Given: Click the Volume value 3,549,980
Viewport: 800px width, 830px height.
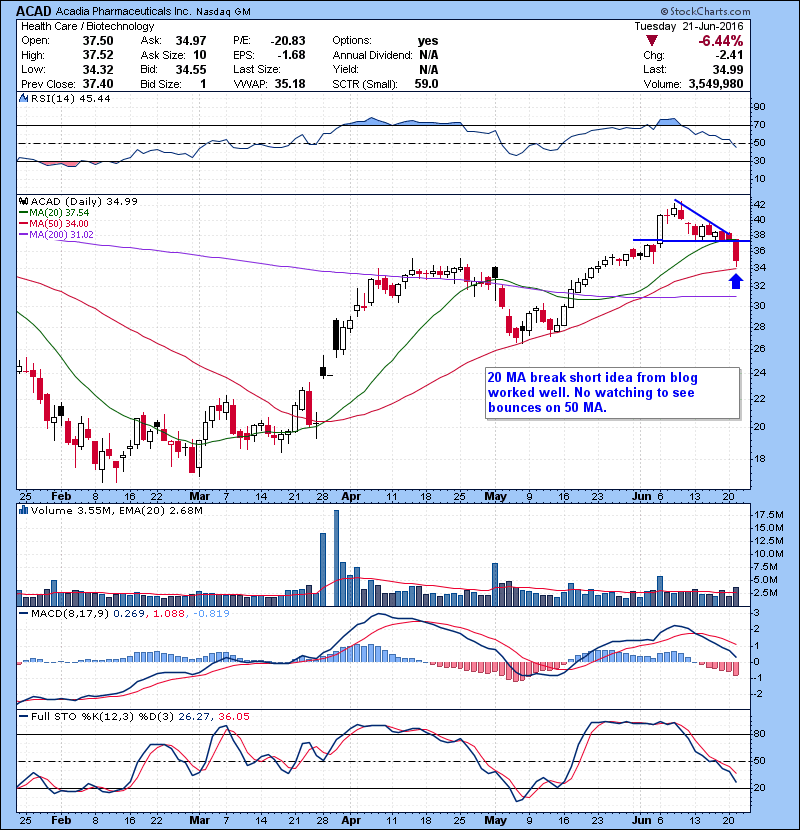Looking at the screenshot, I should point(716,84).
